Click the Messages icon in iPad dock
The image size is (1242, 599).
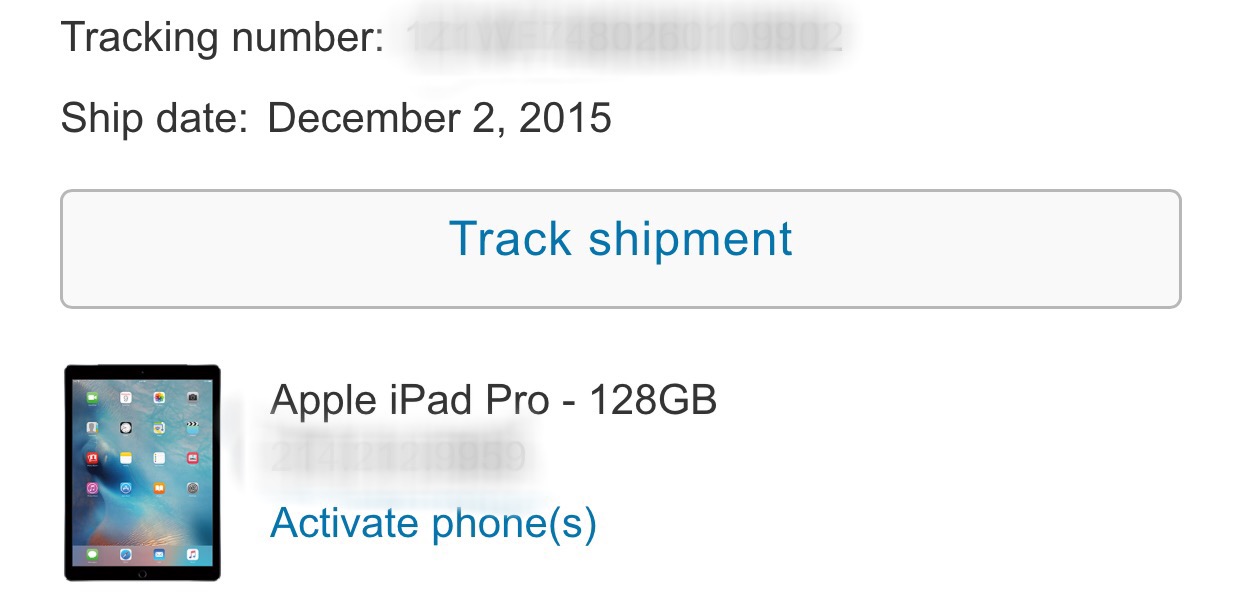pyautogui.click(x=92, y=554)
